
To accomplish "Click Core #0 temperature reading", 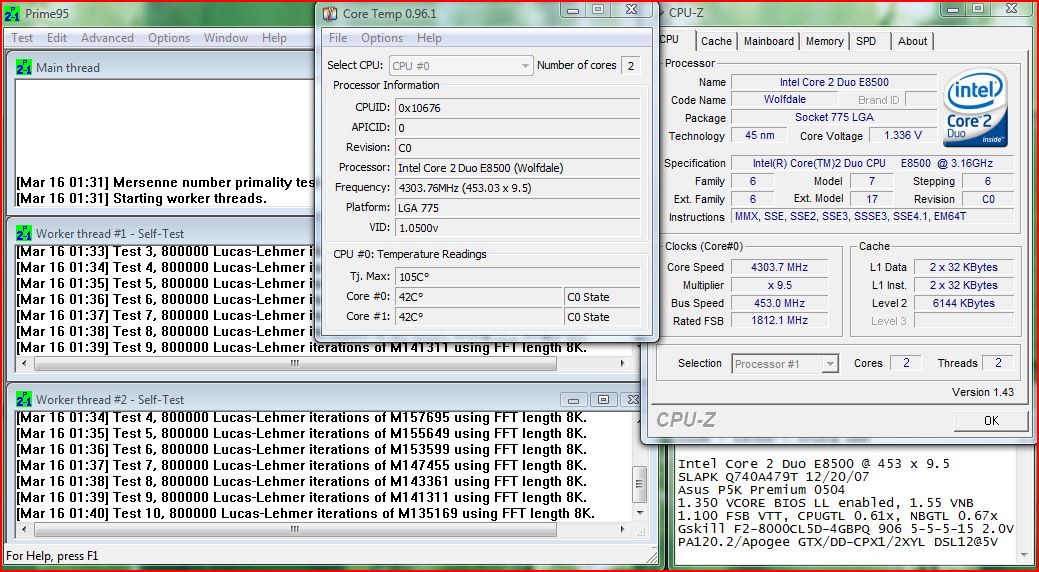I will pos(478,297).
